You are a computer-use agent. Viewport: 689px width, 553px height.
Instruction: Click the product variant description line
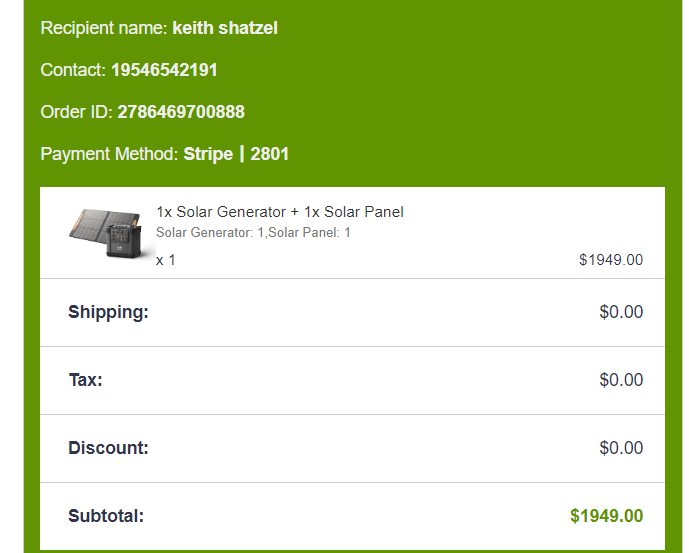coord(253,233)
